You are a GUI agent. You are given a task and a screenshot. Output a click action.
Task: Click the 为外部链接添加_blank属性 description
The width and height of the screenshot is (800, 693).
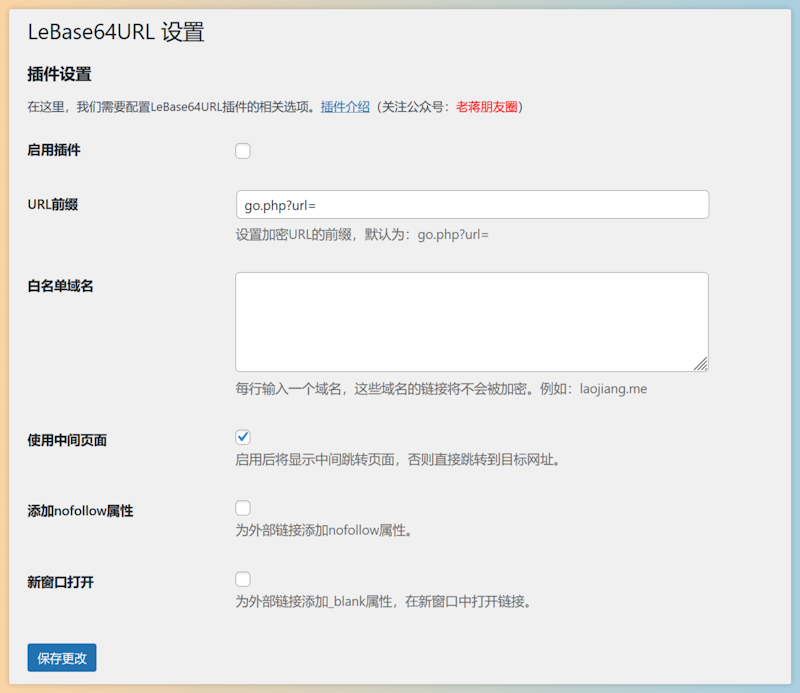coord(384,602)
